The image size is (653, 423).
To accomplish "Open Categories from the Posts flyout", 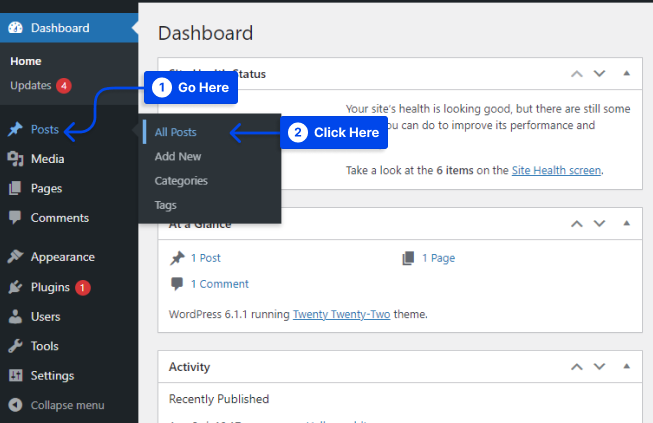I will click(x=181, y=181).
